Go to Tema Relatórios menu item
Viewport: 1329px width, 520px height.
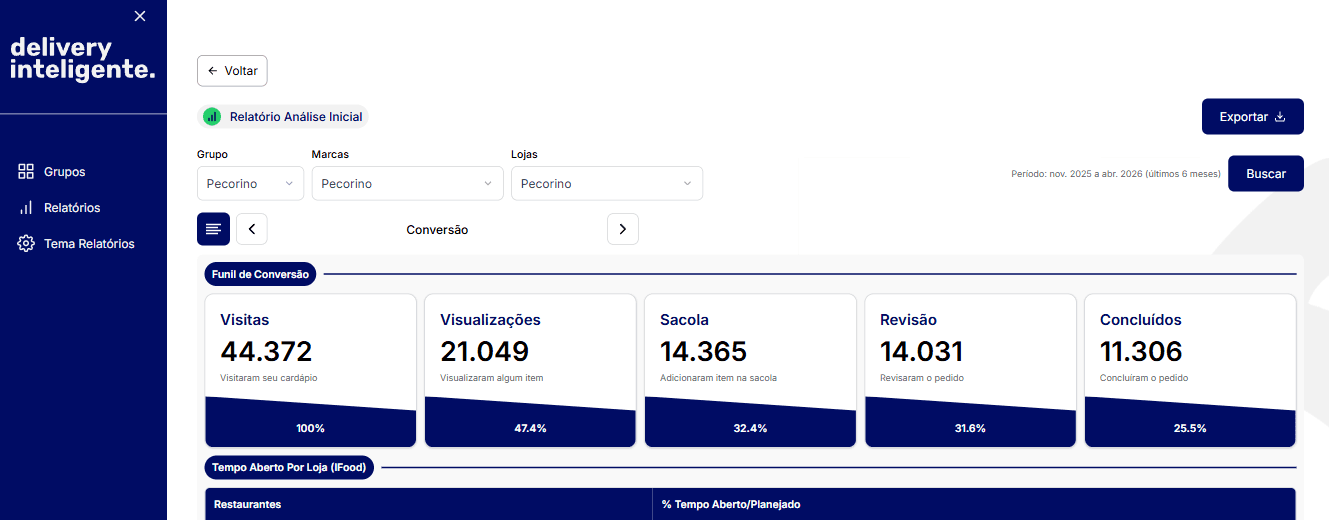[x=89, y=244]
